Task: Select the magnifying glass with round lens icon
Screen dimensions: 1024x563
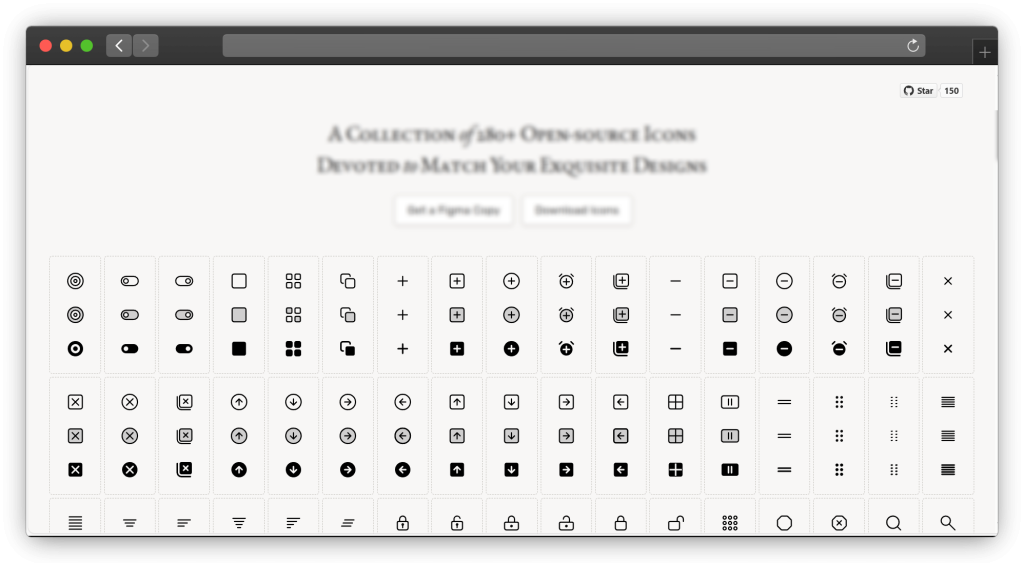Action: pyautogui.click(x=893, y=523)
